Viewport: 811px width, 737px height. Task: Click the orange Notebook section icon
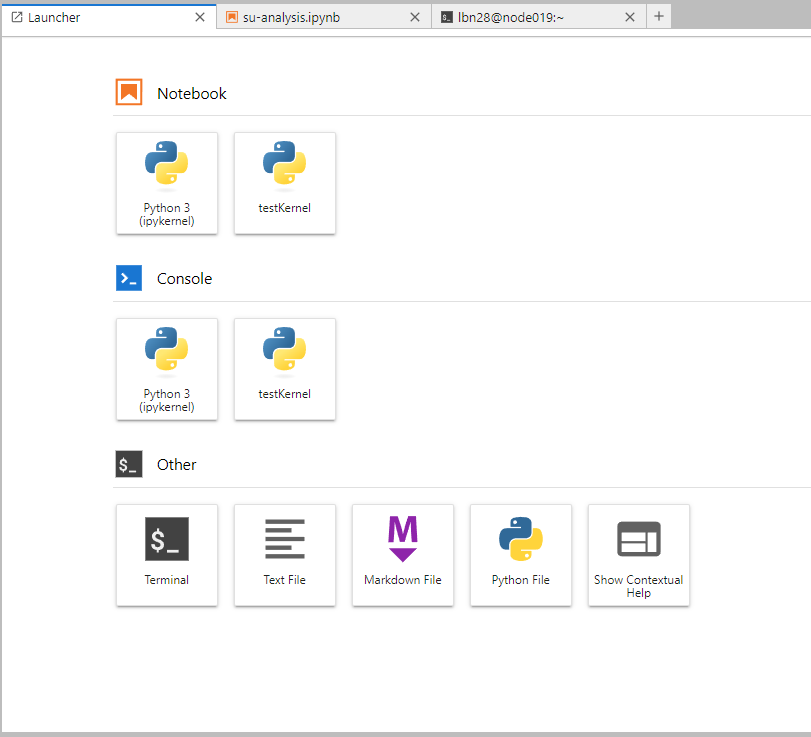(x=129, y=92)
